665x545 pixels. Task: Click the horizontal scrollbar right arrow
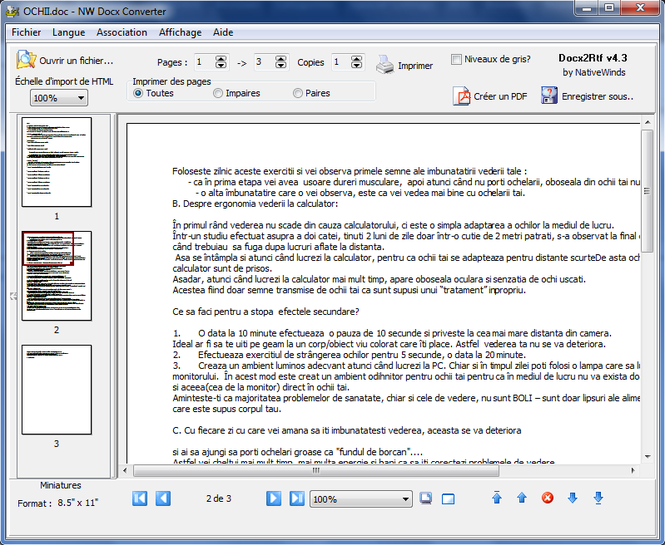tap(633, 470)
